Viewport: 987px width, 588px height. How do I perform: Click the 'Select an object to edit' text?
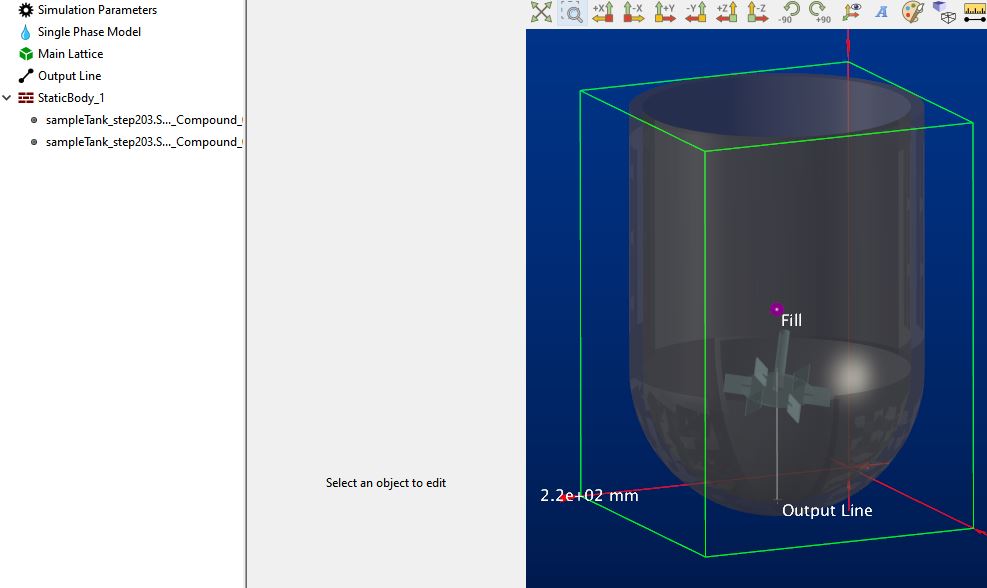[x=386, y=483]
